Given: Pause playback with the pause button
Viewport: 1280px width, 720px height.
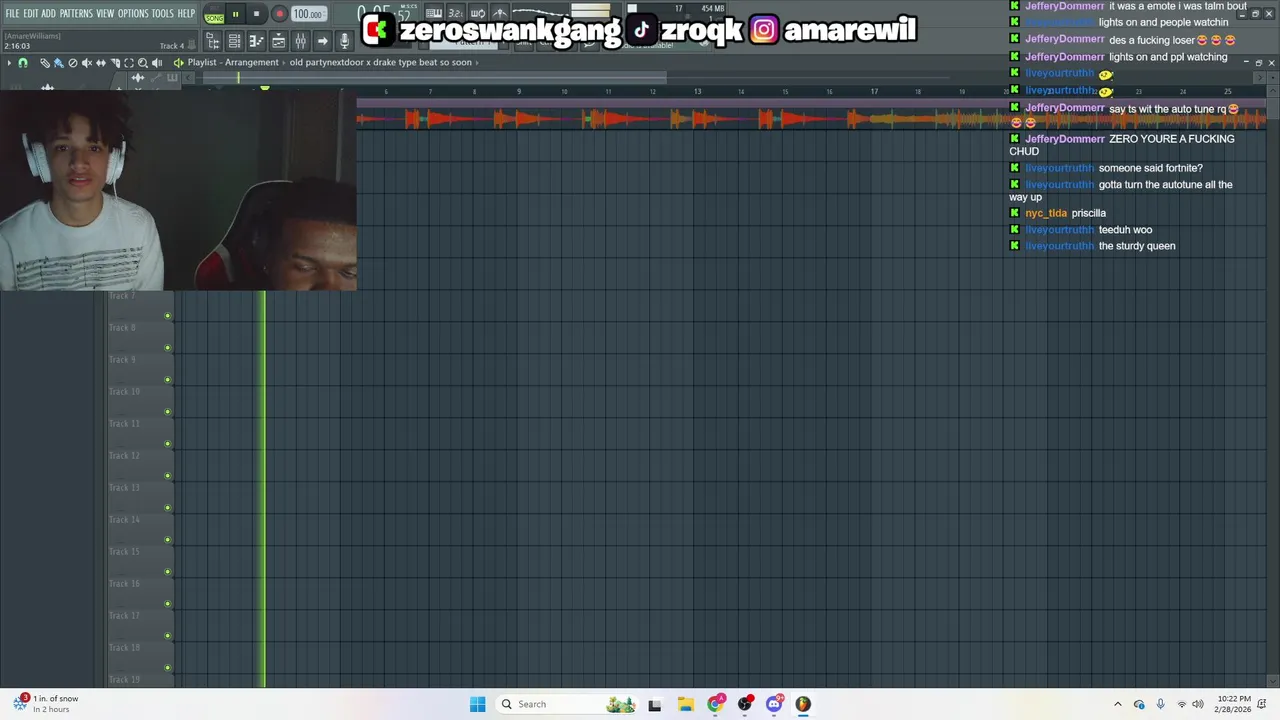Looking at the screenshot, I should click(x=235, y=14).
